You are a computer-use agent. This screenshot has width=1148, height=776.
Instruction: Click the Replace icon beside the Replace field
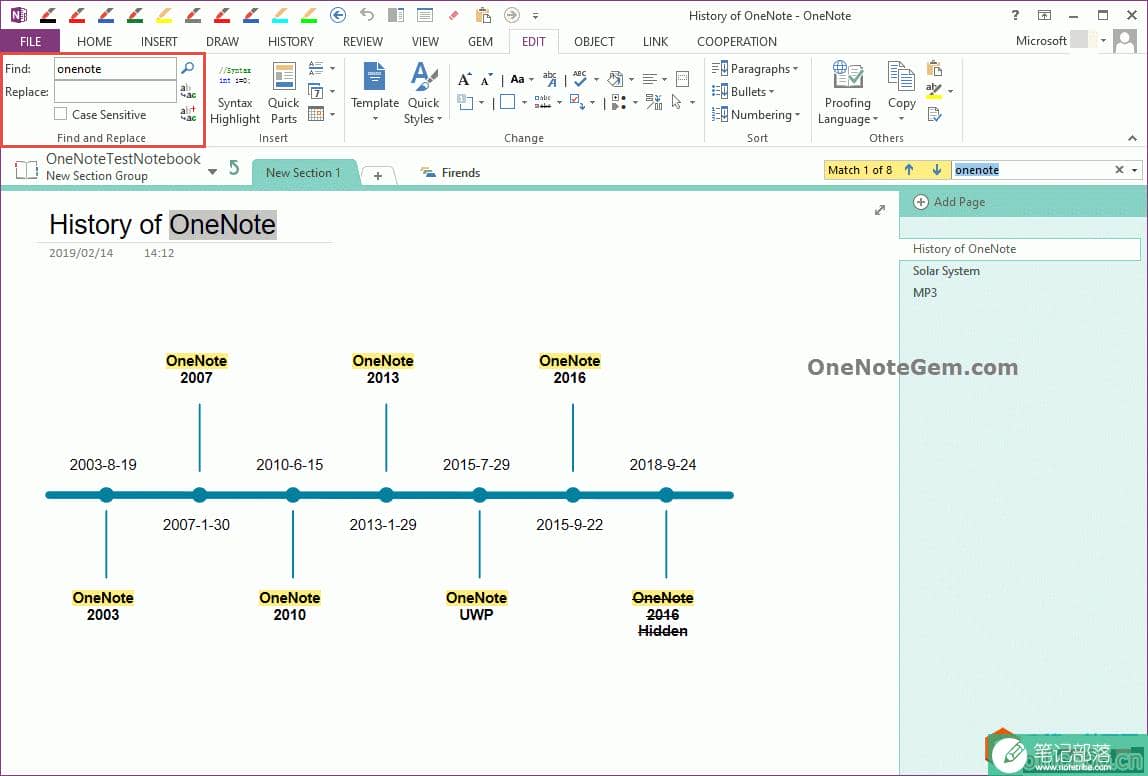[188, 92]
